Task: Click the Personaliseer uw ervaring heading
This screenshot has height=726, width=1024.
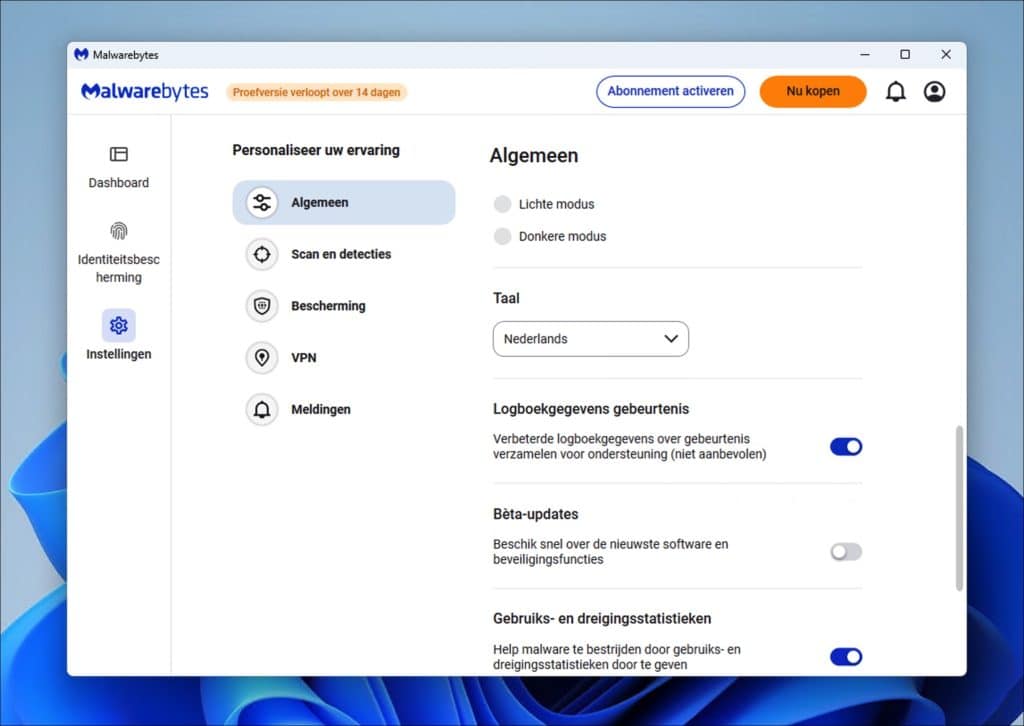Action: tap(316, 150)
